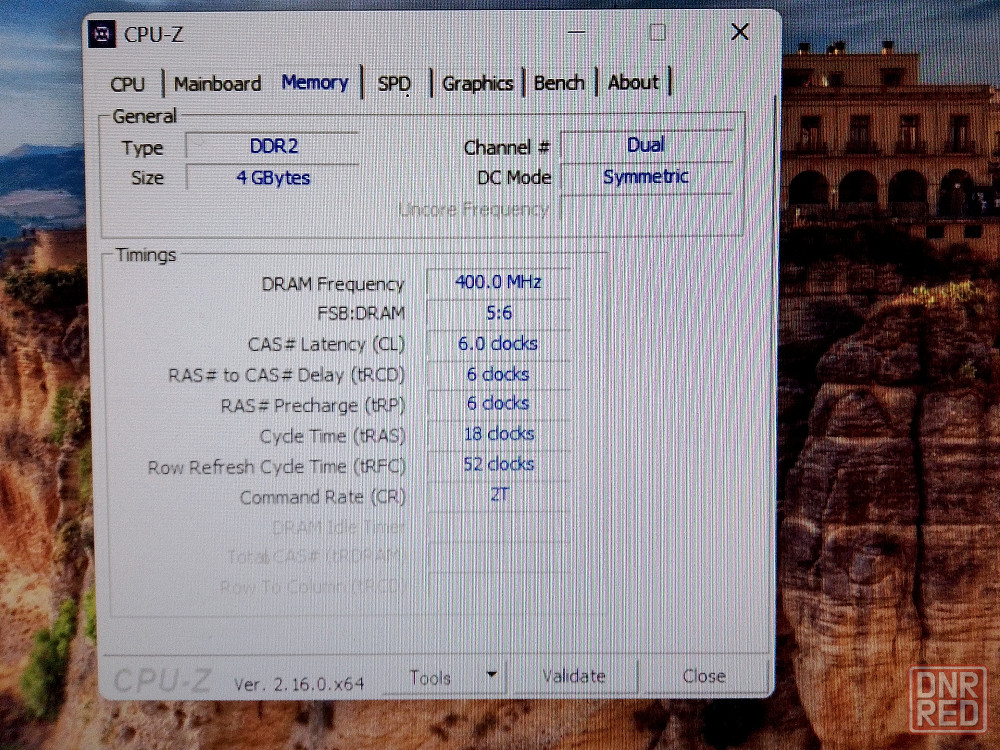Click the Tools button
This screenshot has width=1000, height=750.
coord(431,678)
